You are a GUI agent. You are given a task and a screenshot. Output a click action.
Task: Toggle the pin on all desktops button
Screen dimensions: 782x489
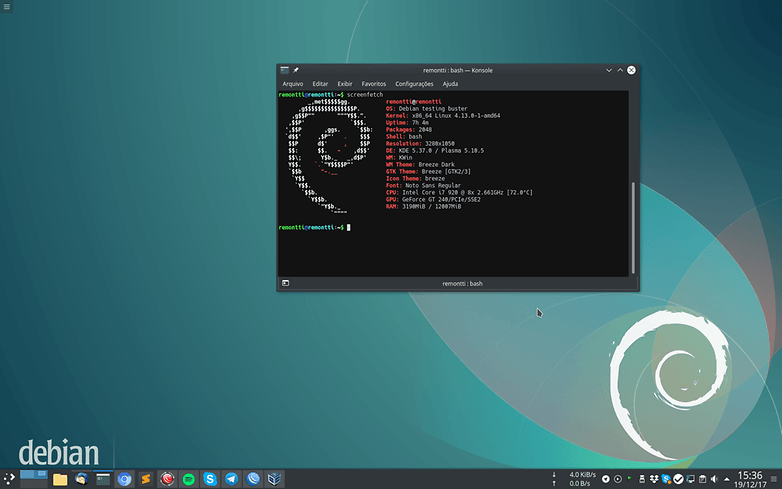pos(296,70)
